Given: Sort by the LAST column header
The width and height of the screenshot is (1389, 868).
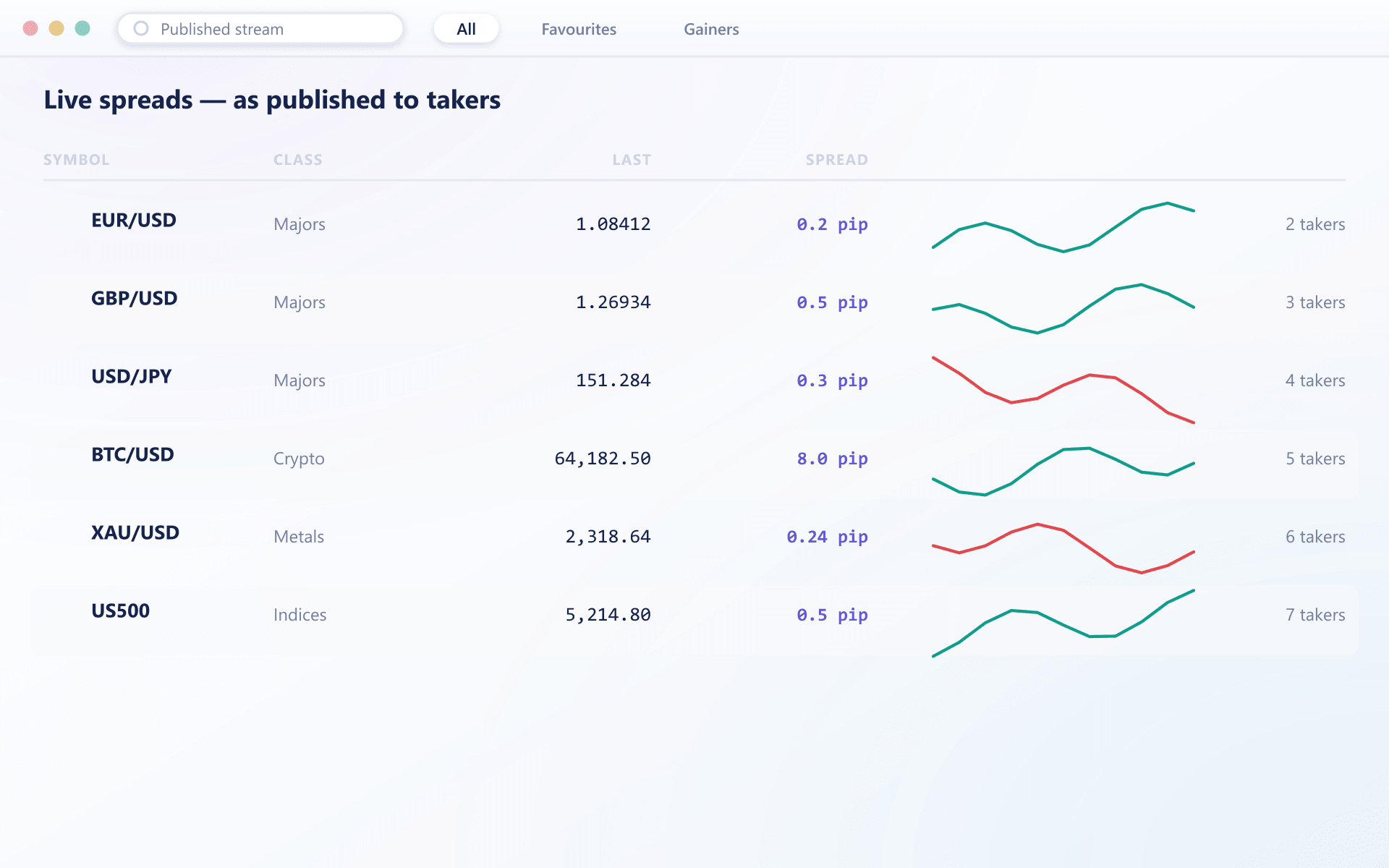Looking at the screenshot, I should [632, 160].
